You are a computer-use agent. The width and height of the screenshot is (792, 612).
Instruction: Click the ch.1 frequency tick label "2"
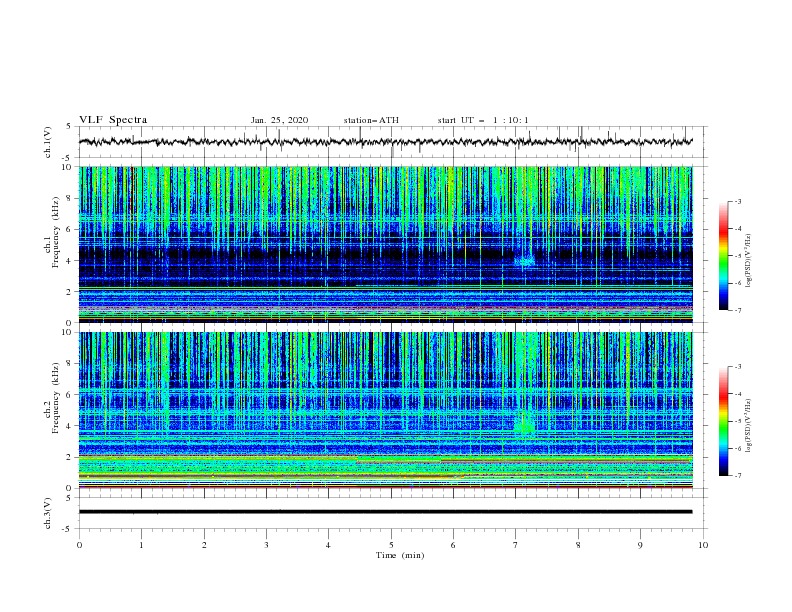[x=70, y=291]
